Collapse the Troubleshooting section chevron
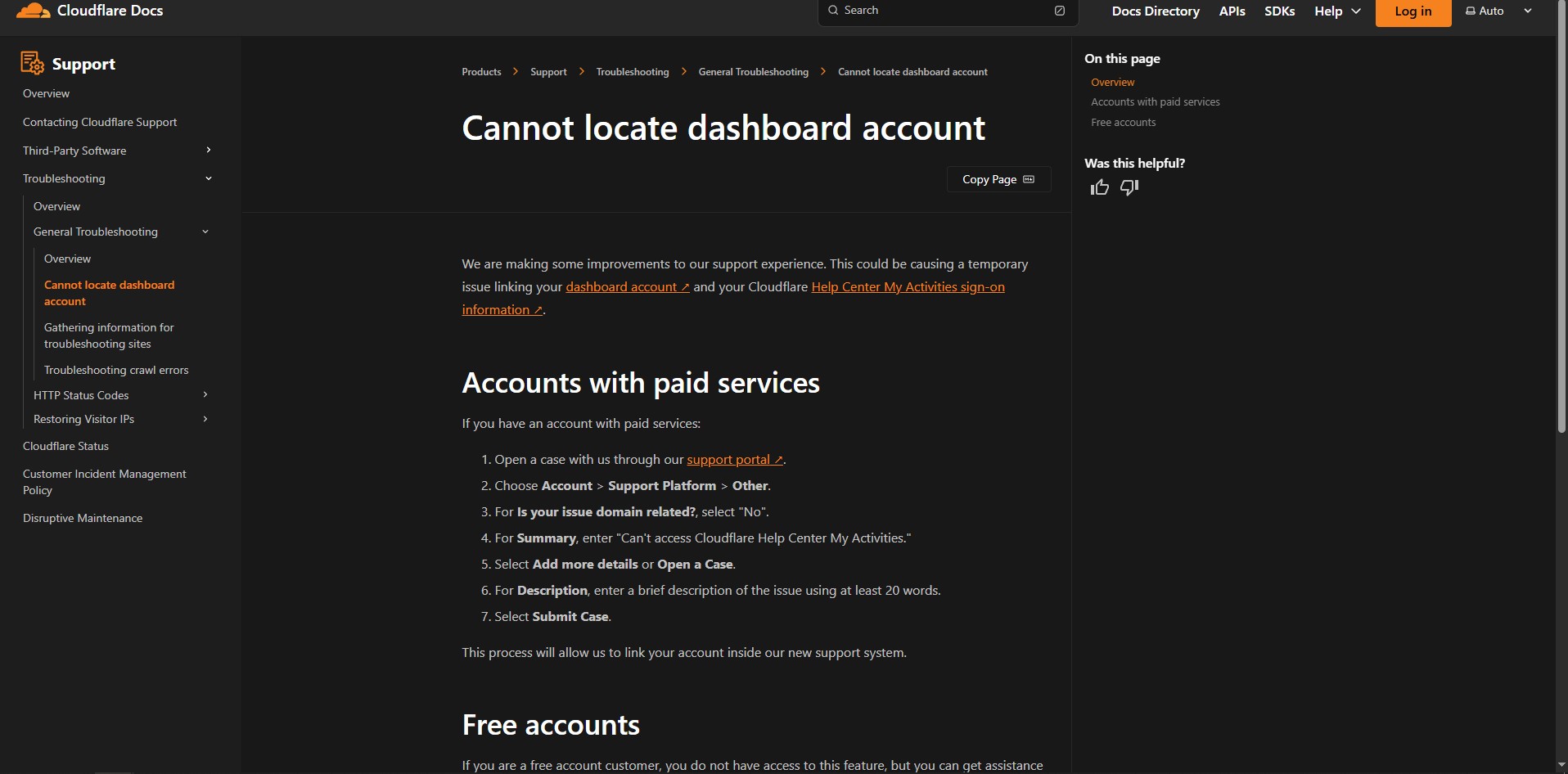The width and height of the screenshot is (1568, 774). [209, 178]
